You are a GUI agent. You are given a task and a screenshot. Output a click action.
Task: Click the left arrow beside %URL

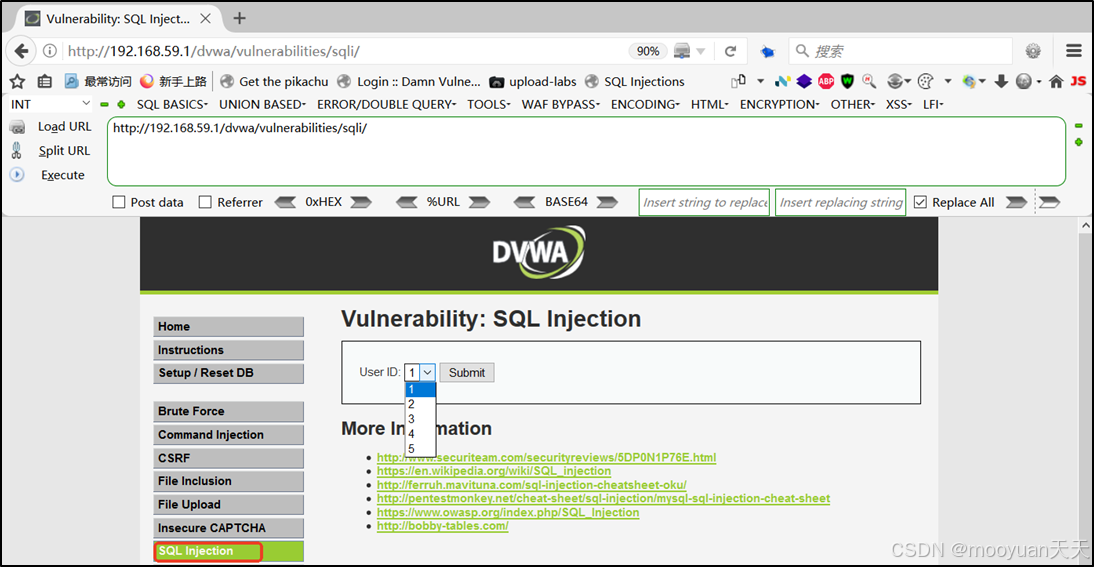pyautogui.click(x=407, y=202)
